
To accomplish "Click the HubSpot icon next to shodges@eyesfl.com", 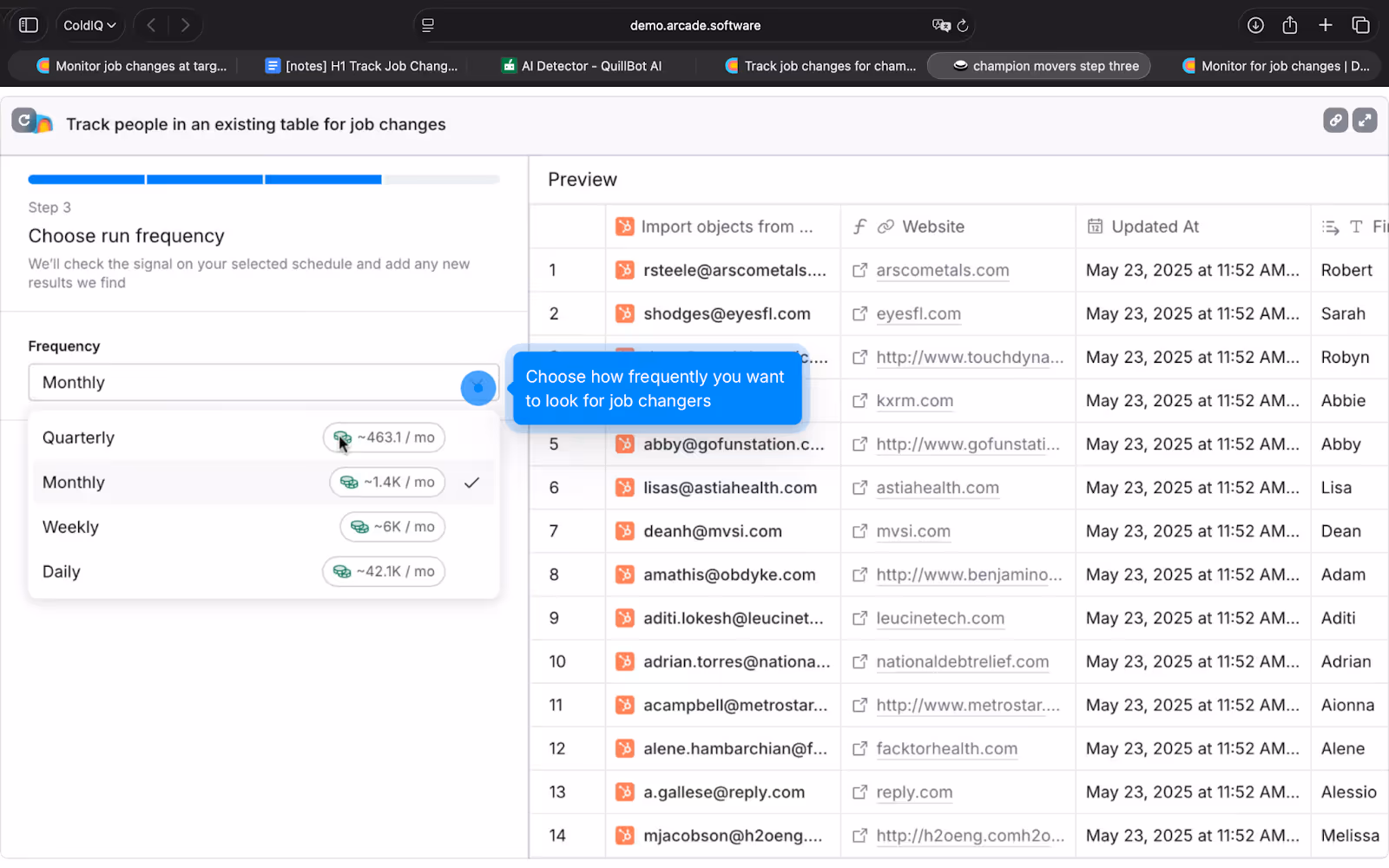I will 624,313.
